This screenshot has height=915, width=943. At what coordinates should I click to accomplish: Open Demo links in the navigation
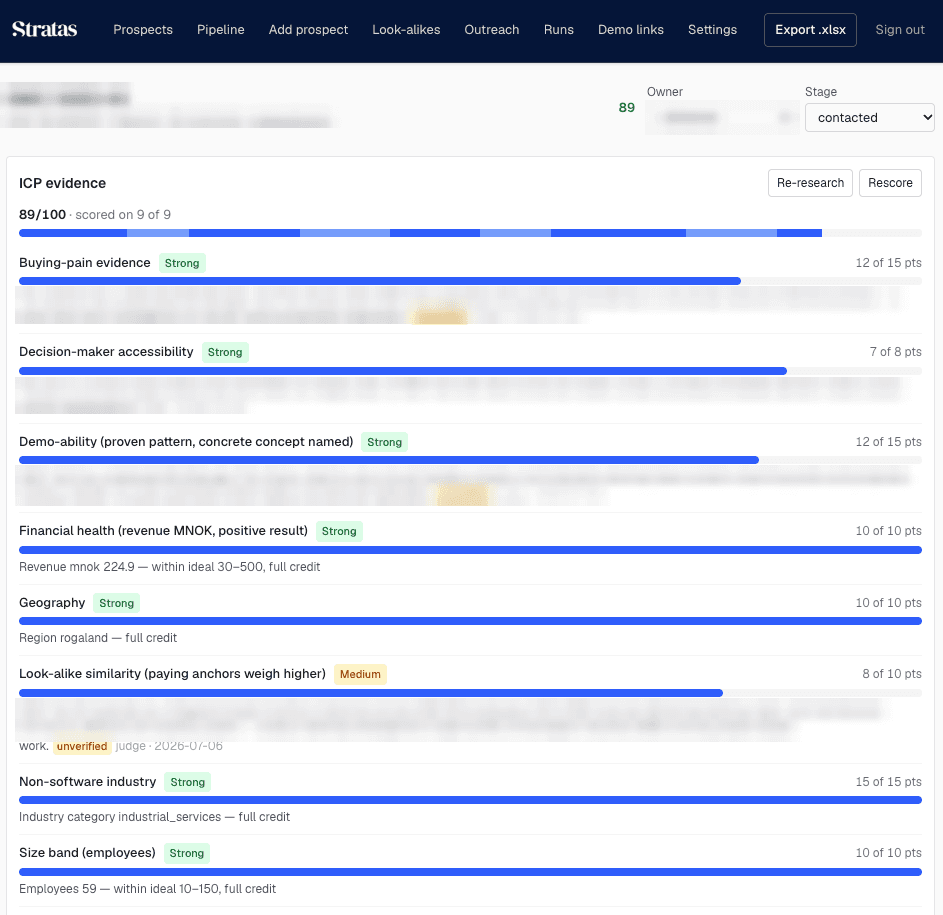(631, 29)
